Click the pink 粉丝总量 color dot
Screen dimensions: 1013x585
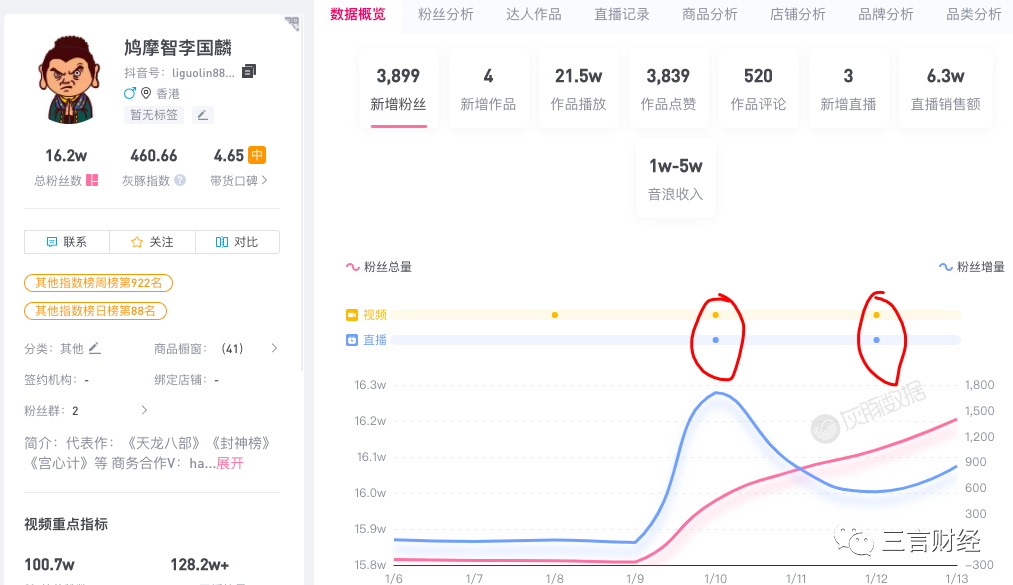pyautogui.click(x=352, y=267)
